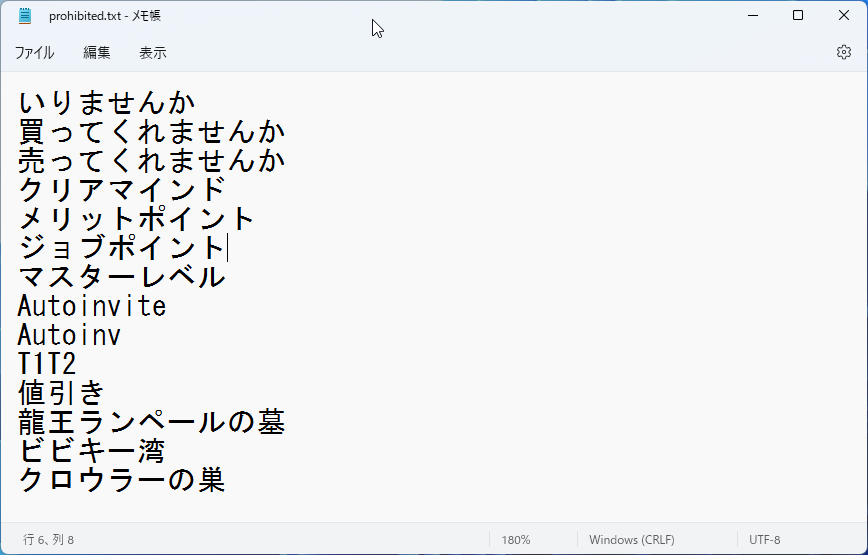
Task: Click the 値引き text line
Action: pos(61,393)
